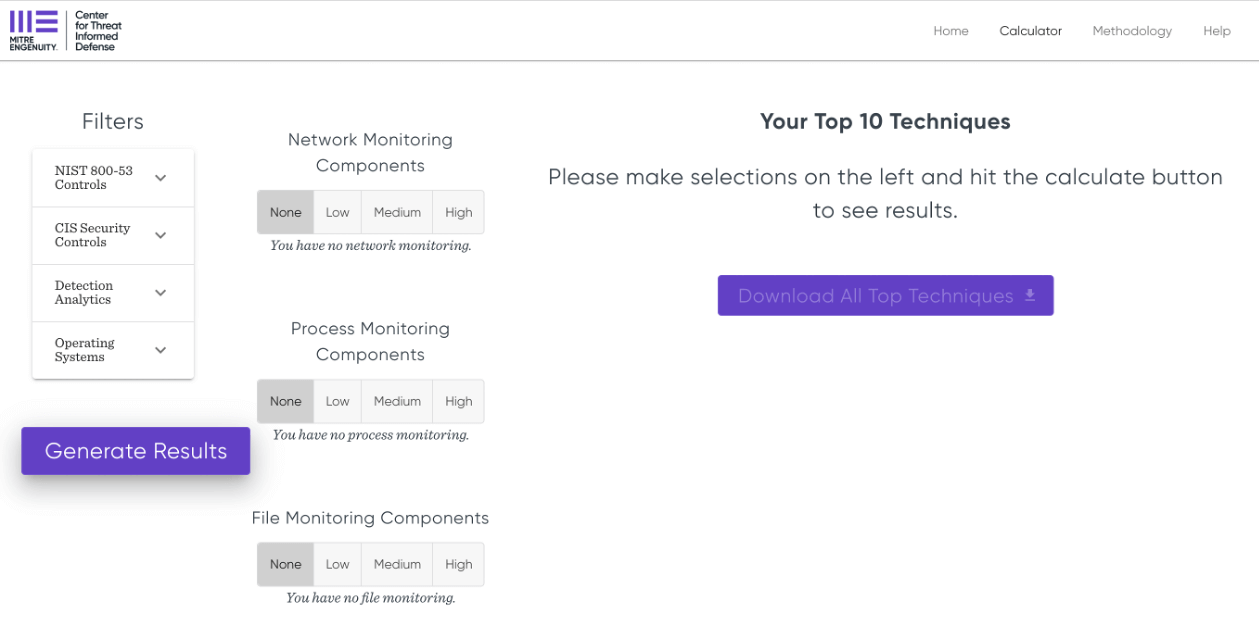Choose Low for File Monitoring

337,564
